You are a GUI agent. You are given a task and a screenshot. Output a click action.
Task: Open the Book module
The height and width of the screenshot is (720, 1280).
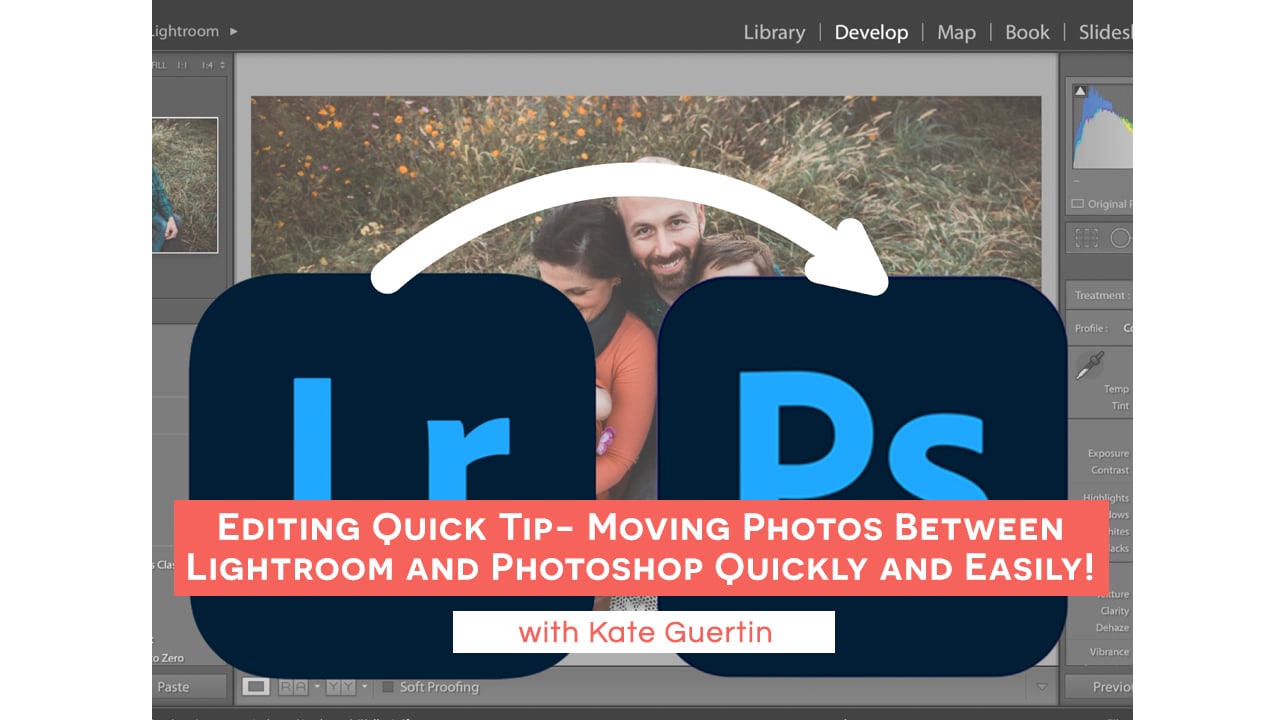(1027, 32)
